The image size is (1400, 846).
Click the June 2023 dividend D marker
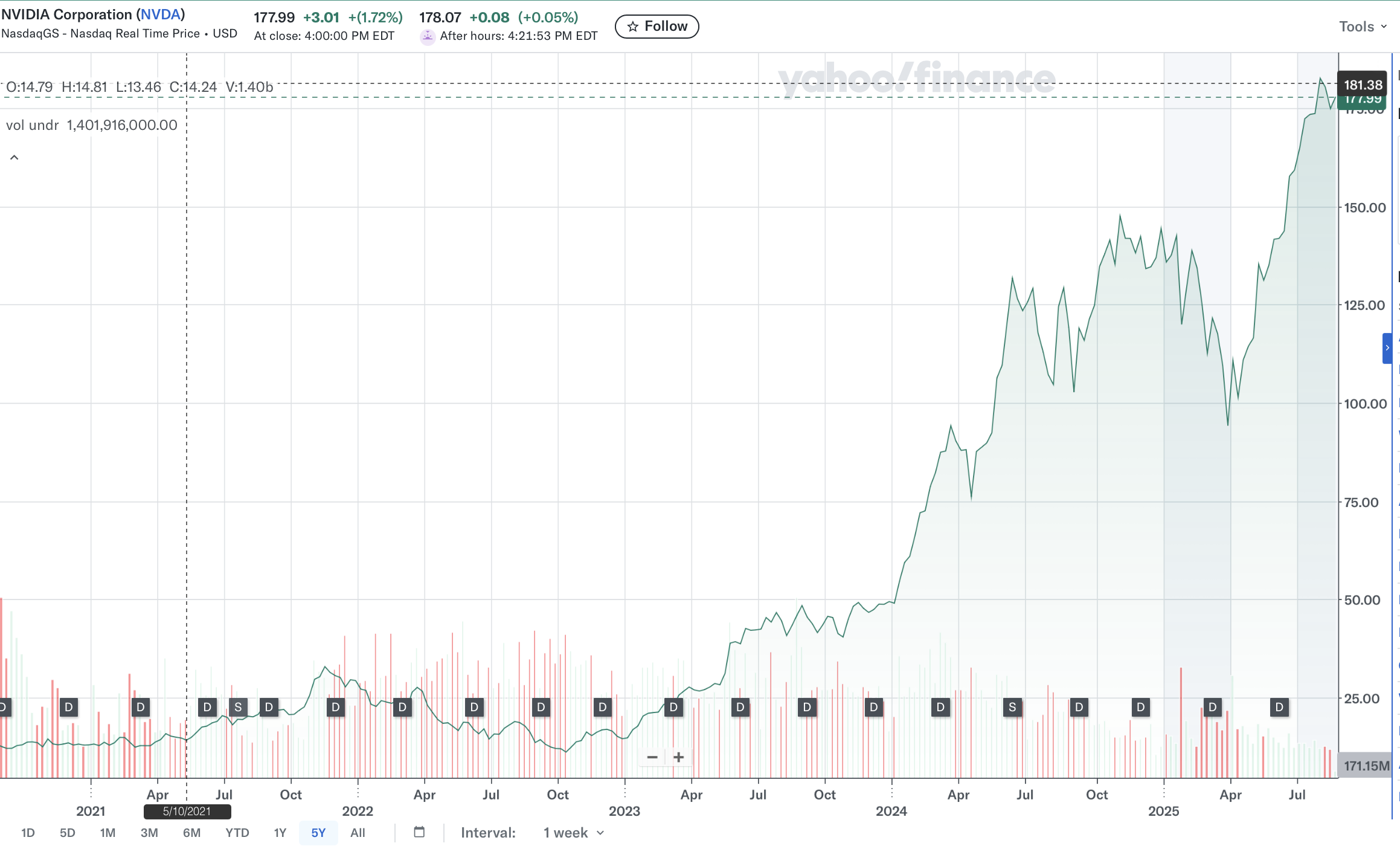coord(740,707)
